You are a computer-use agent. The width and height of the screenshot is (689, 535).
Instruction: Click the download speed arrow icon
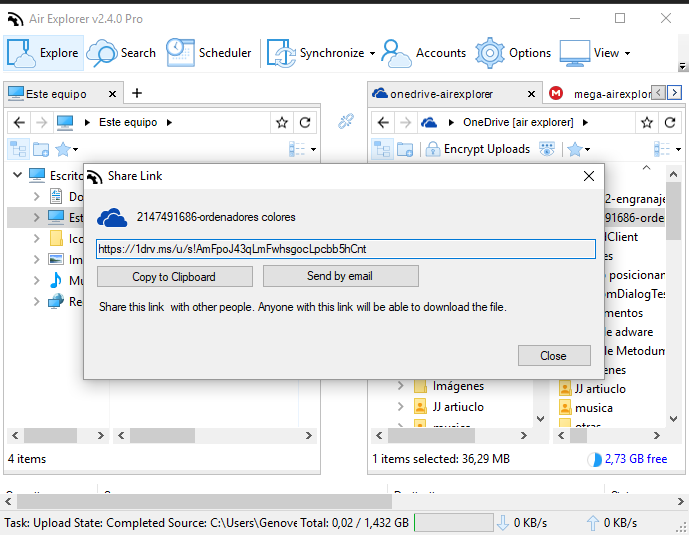point(503,523)
